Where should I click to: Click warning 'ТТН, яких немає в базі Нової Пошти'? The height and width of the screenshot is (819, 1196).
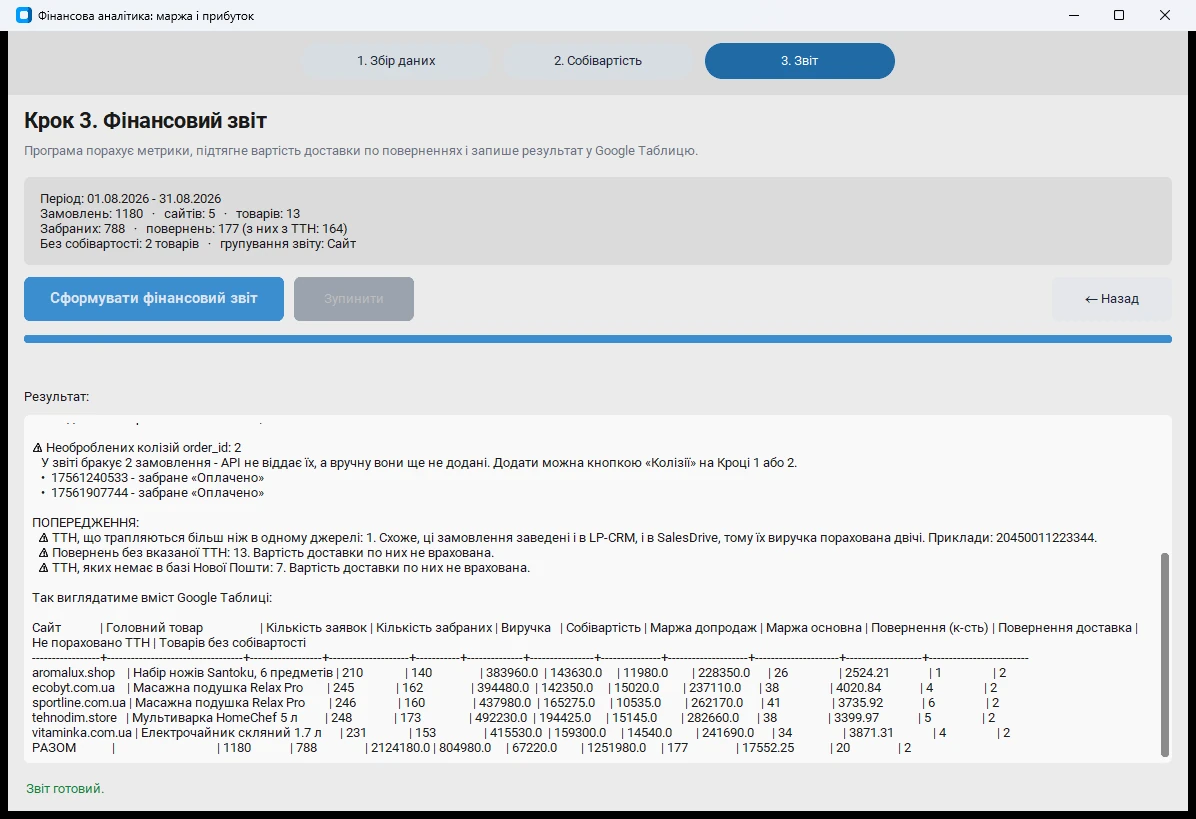click(284, 568)
